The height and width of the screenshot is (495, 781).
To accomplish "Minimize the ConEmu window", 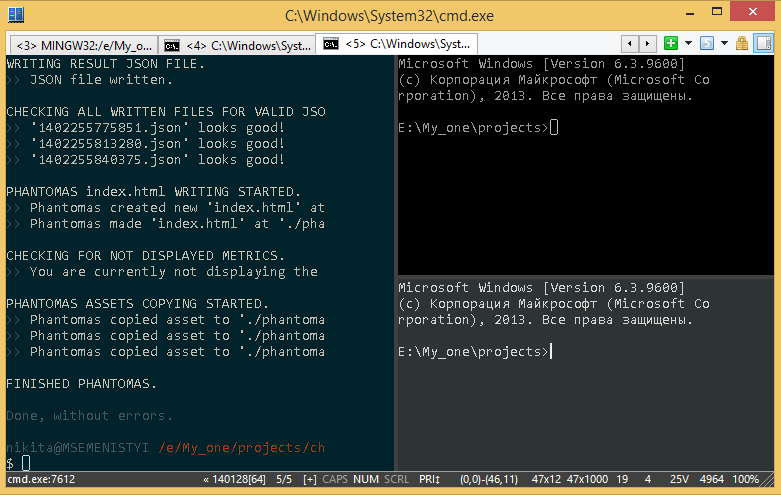I will pos(690,13).
